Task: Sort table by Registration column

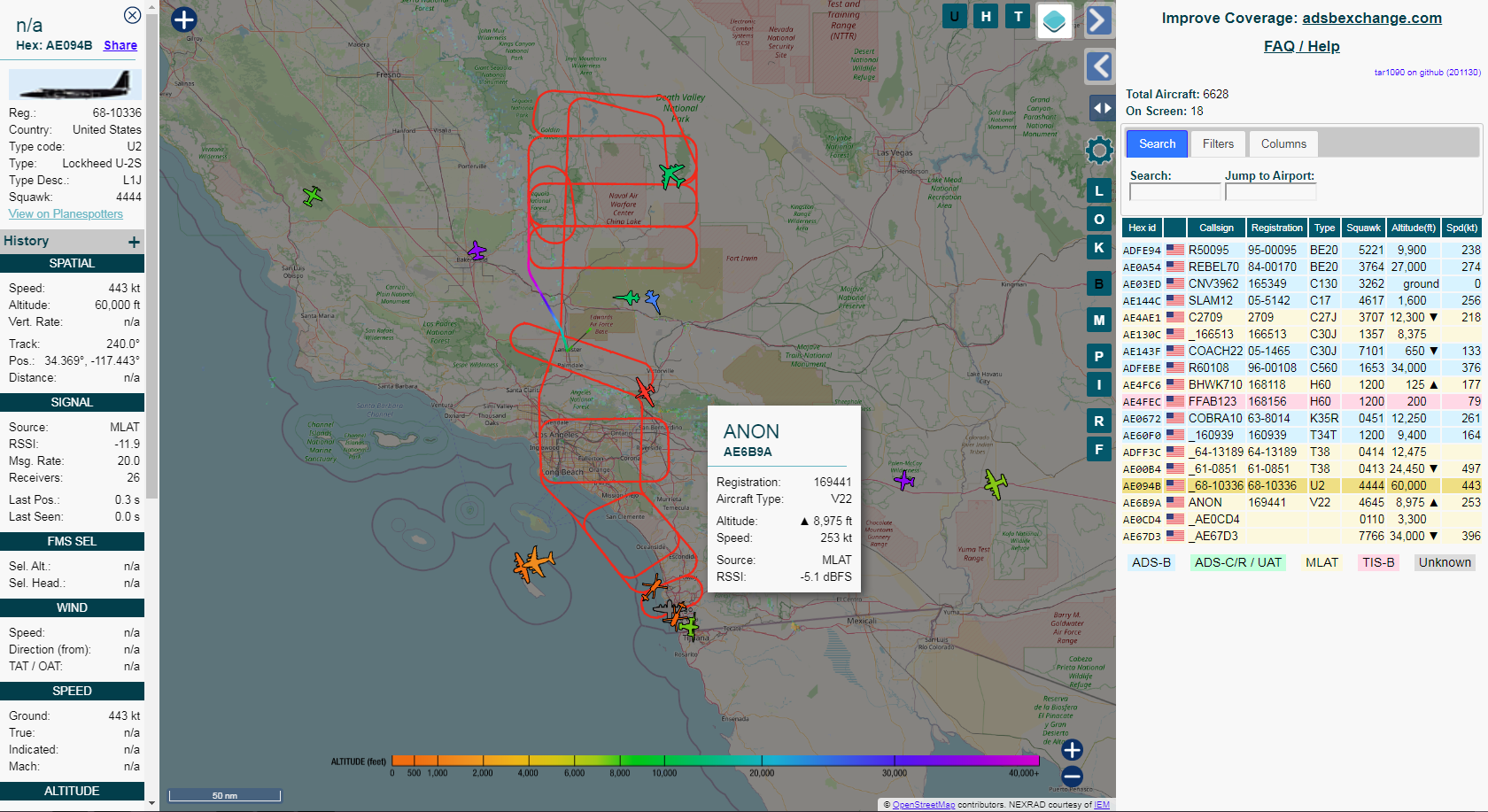Action: [x=1276, y=228]
